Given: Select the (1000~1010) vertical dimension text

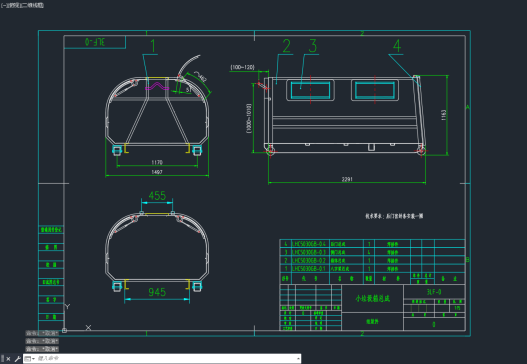Looking at the screenshot, I should pyautogui.click(x=249, y=118).
